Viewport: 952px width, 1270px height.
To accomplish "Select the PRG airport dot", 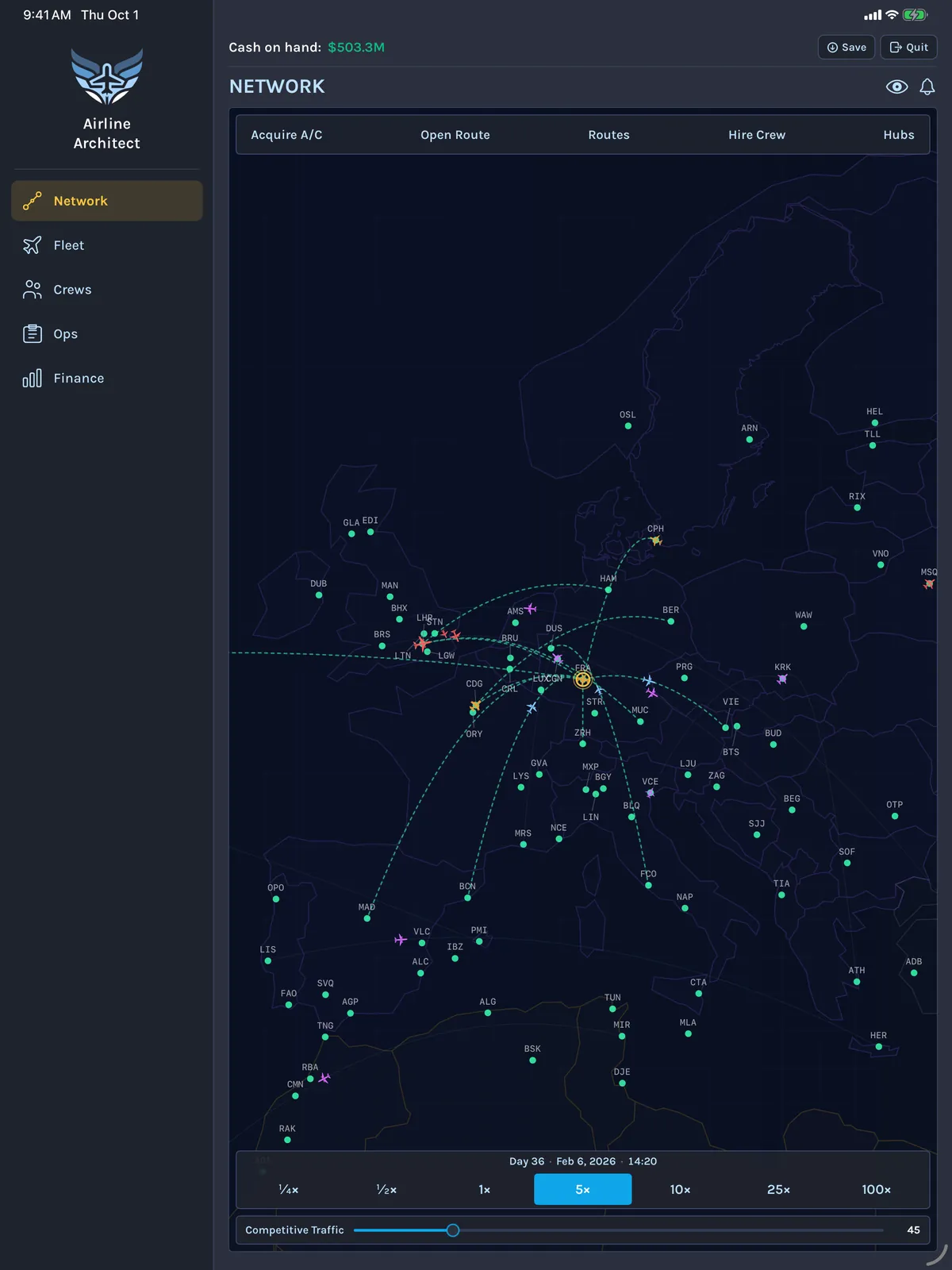I will pyautogui.click(x=685, y=678).
